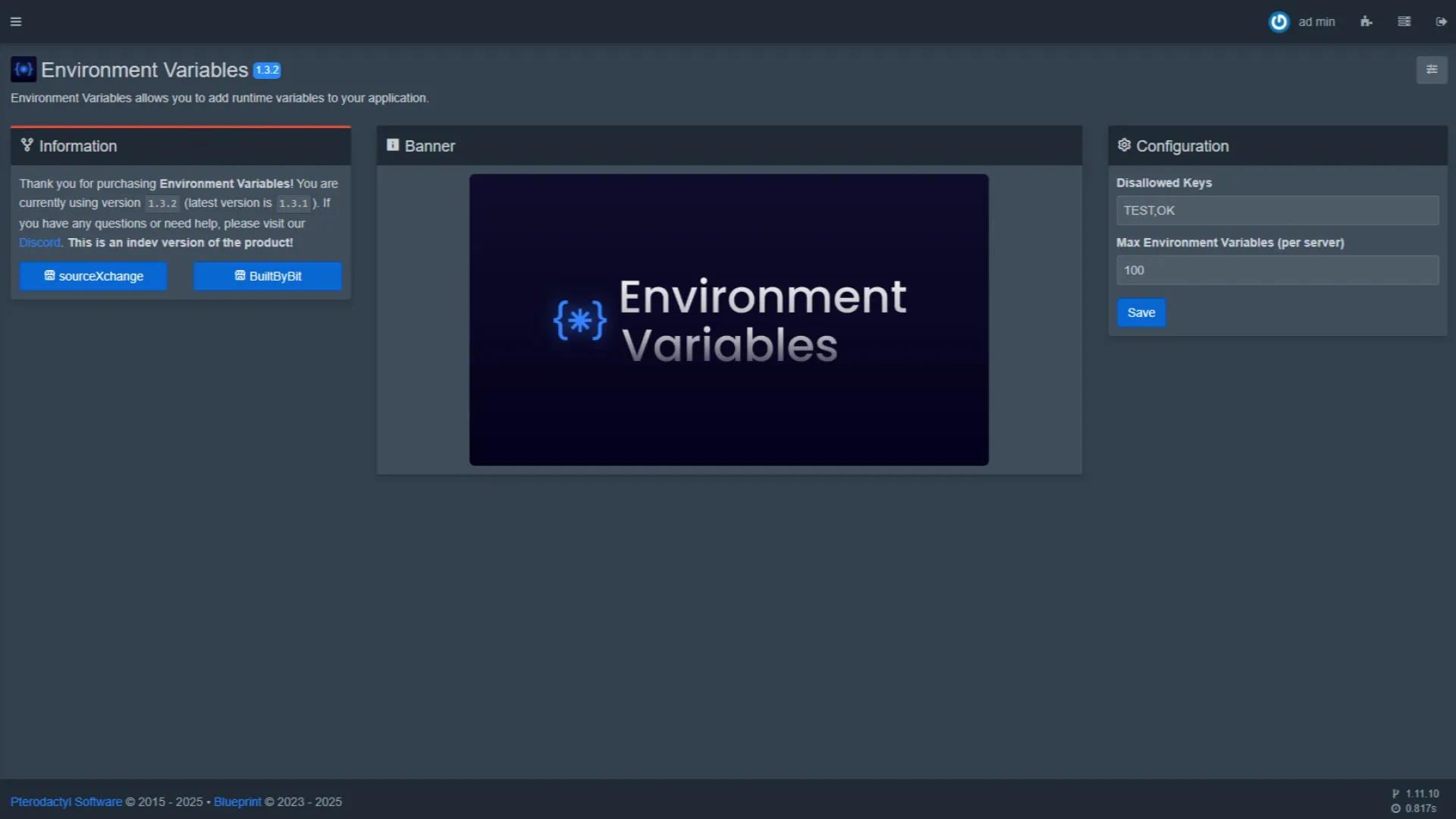Click the admin Gravatar avatar
This screenshot has width=1456, height=819.
1279,21
